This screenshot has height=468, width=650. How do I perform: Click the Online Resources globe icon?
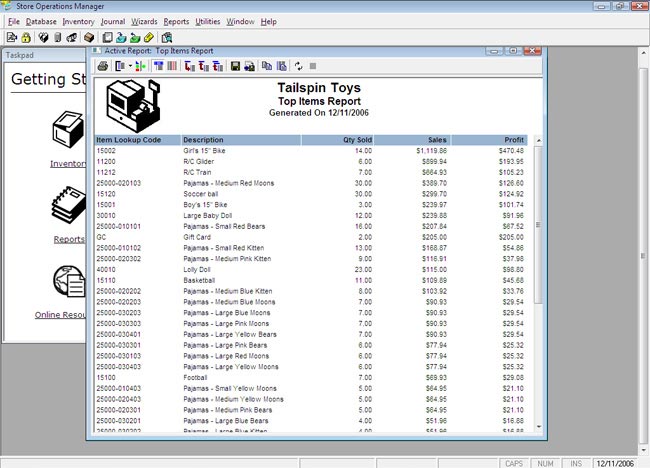pyautogui.click(x=69, y=281)
